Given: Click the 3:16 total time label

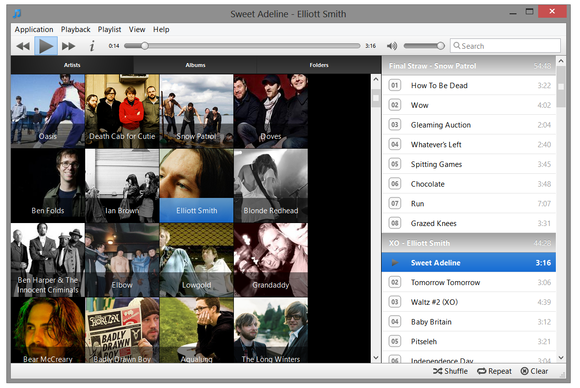Looking at the screenshot, I should point(371,46).
